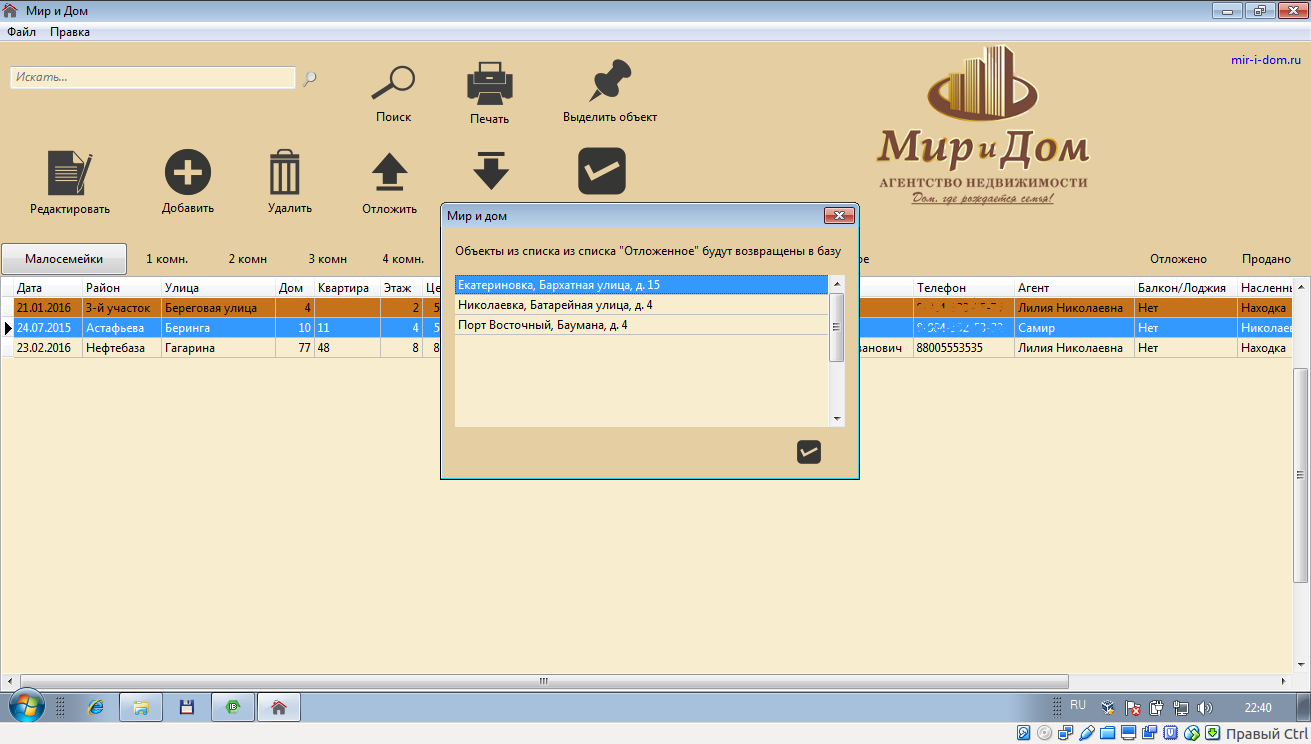Sort by the Балкон/Лоджия column header
Screen dimensions: 1311x744
click(x=1185, y=288)
